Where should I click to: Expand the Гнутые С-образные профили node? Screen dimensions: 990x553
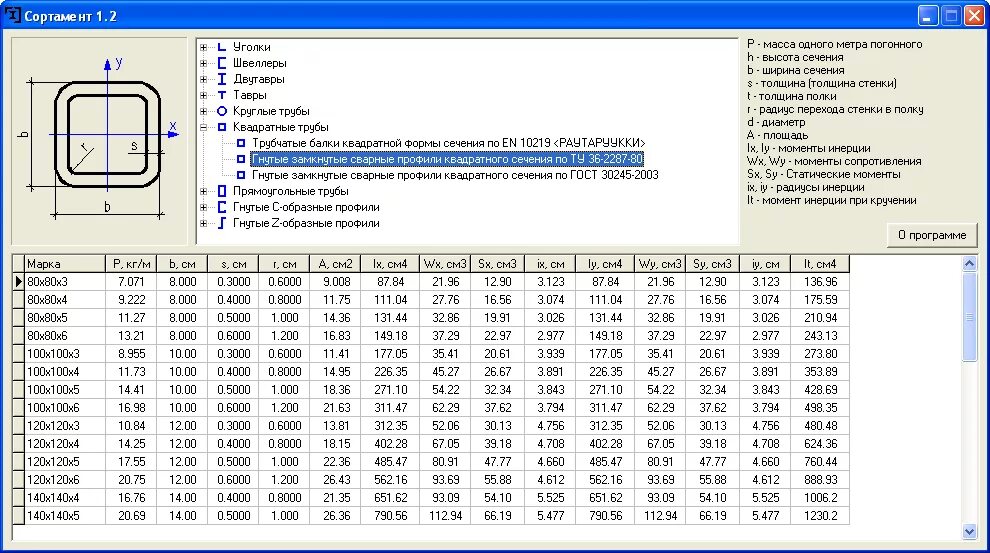click(203, 207)
